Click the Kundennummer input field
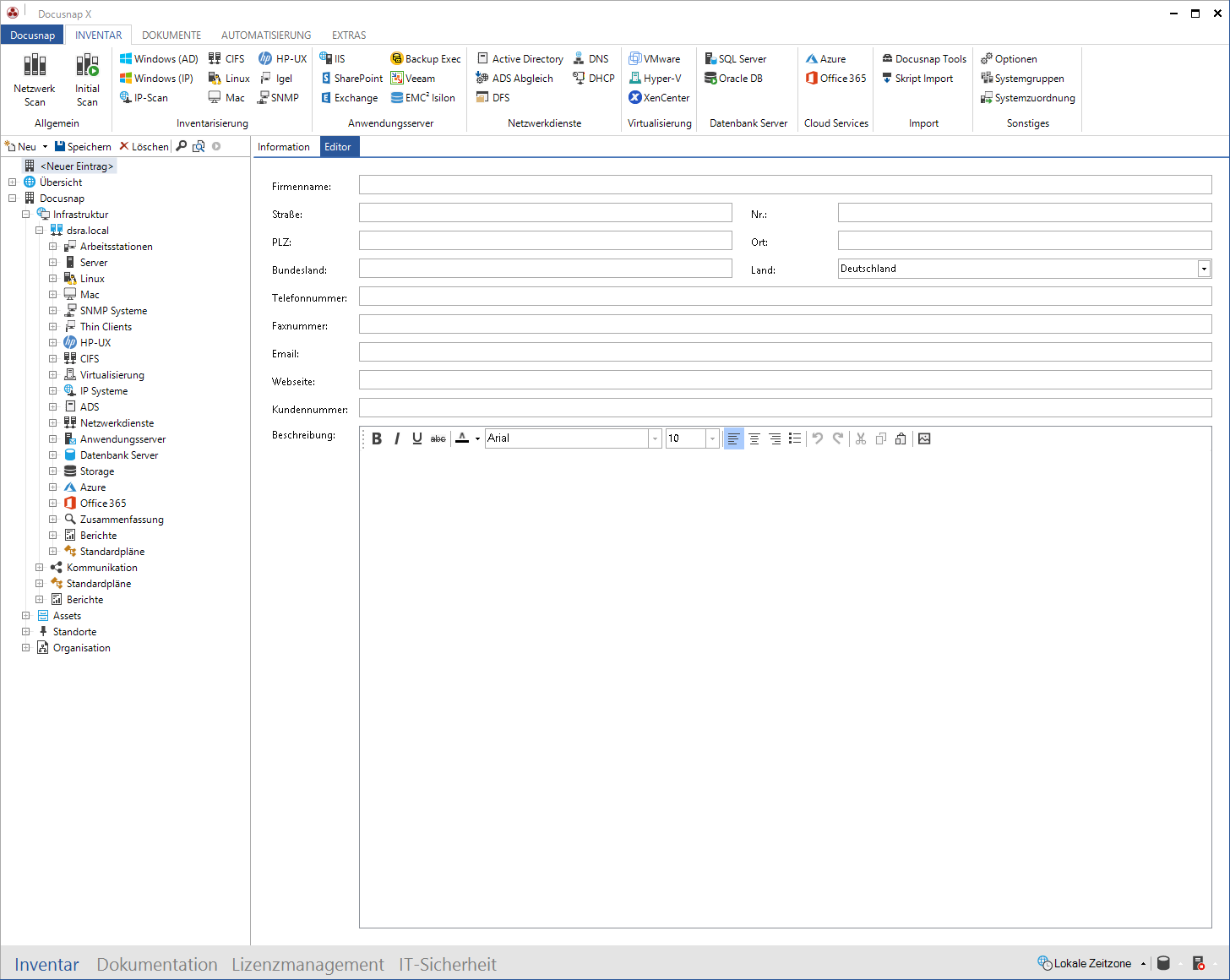Screen dimensions: 1230x980 (786, 408)
